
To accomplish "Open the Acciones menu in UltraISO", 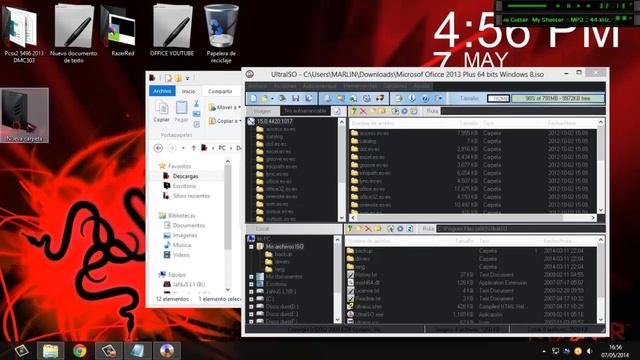I will [x=285, y=86].
